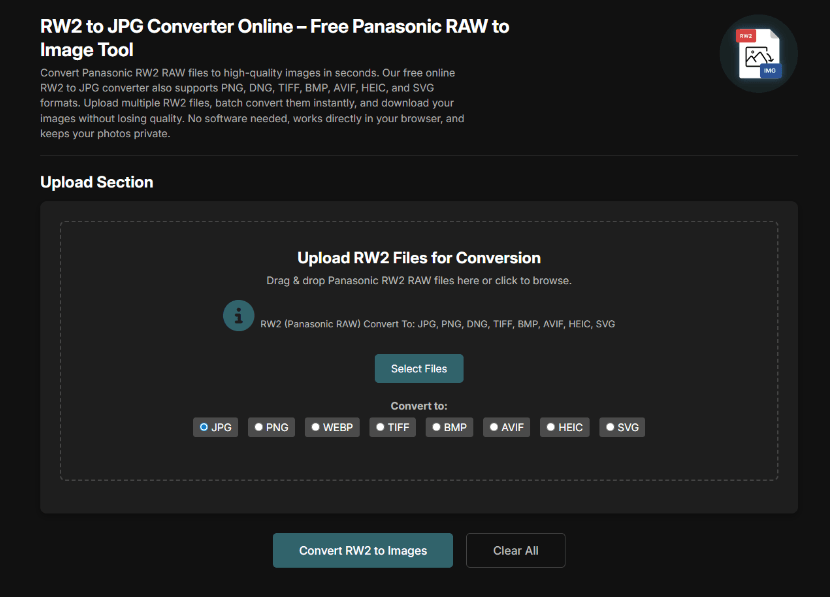Start conversion with Convert RW2 to Images
The image size is (830, 597).
coord(363,550)
